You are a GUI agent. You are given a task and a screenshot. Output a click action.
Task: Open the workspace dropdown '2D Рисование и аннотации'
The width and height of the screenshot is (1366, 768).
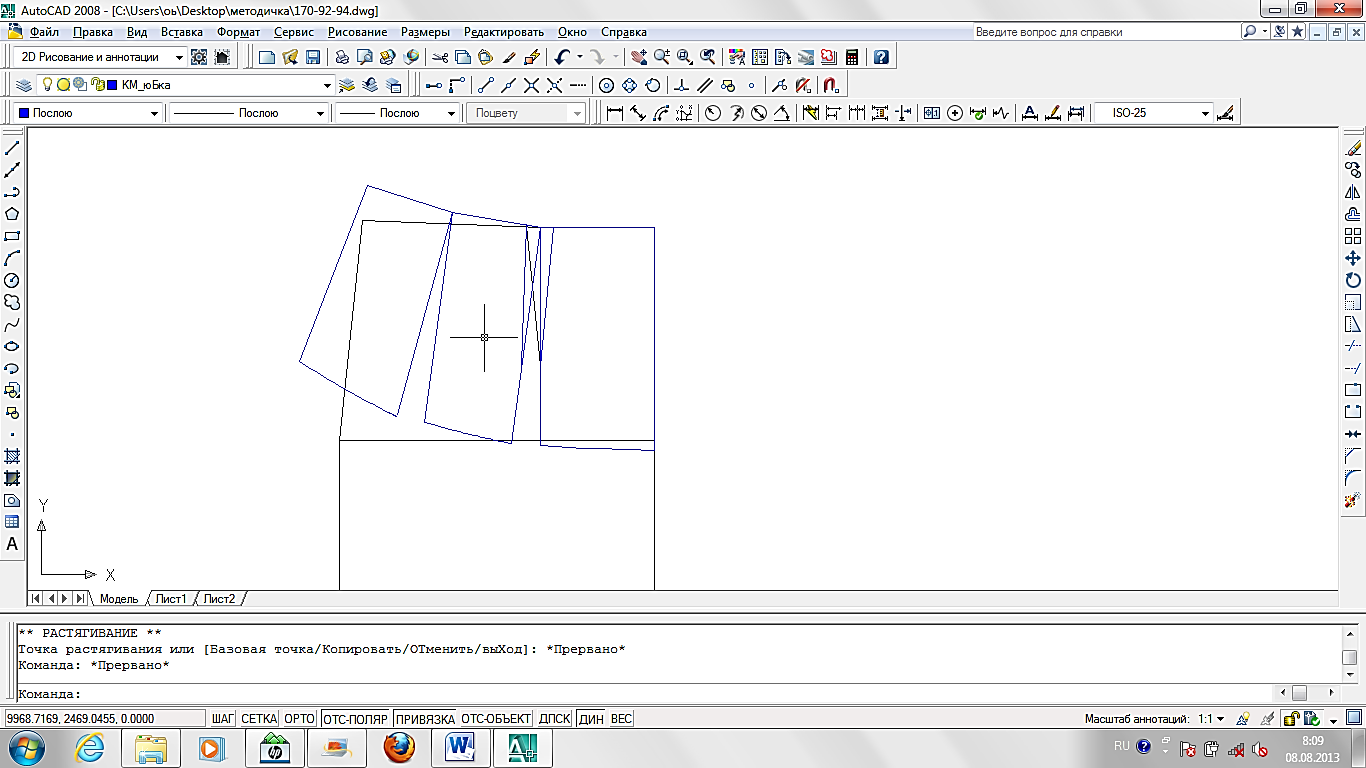click(x=99, y=57)
